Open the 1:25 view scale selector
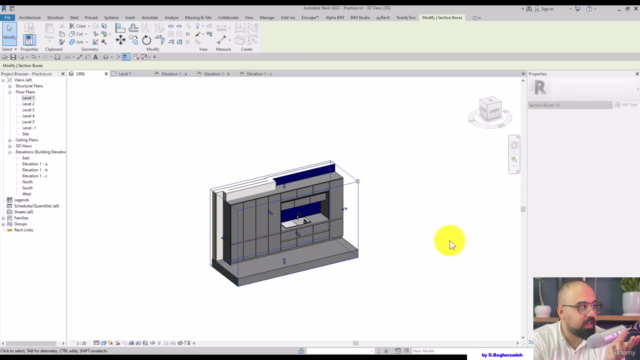The height and width of the screenshot is (360, 640). 81,343
